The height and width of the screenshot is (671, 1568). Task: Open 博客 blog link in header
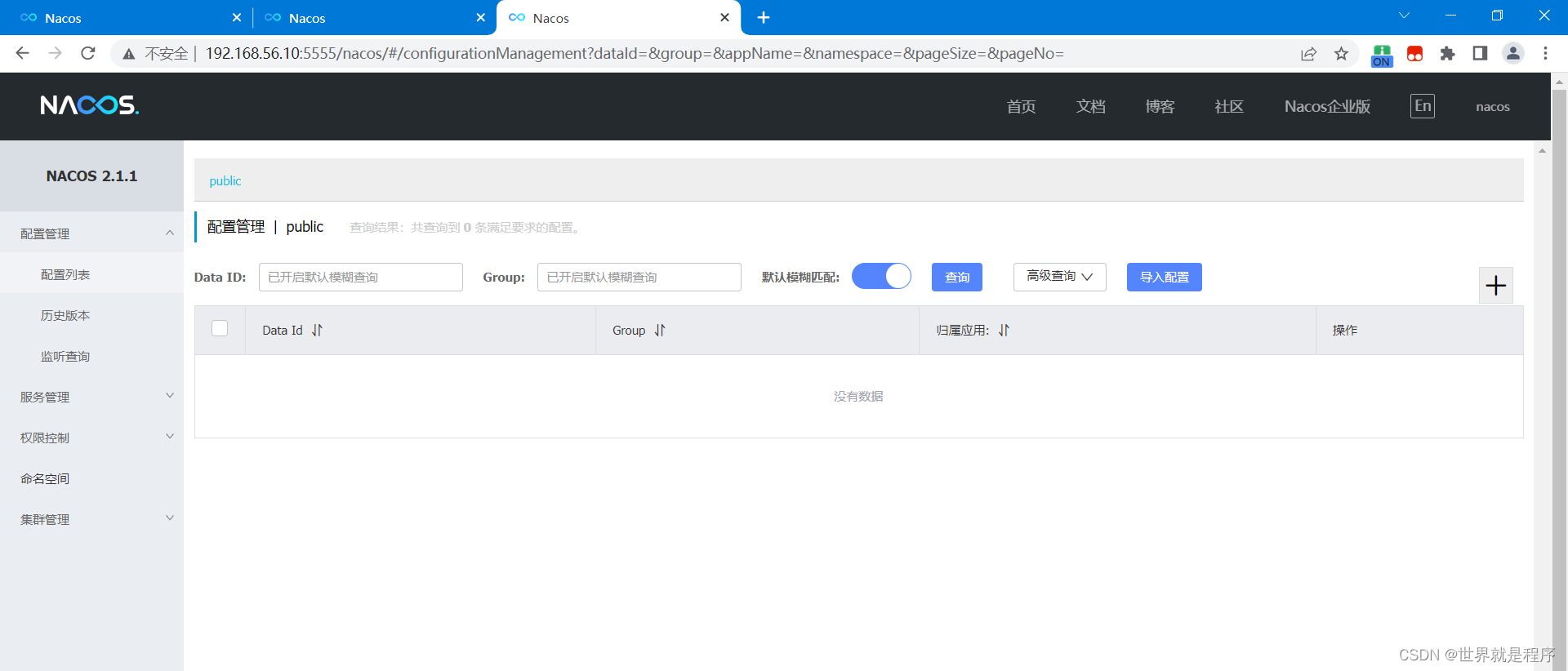(x=1160, y=106)
